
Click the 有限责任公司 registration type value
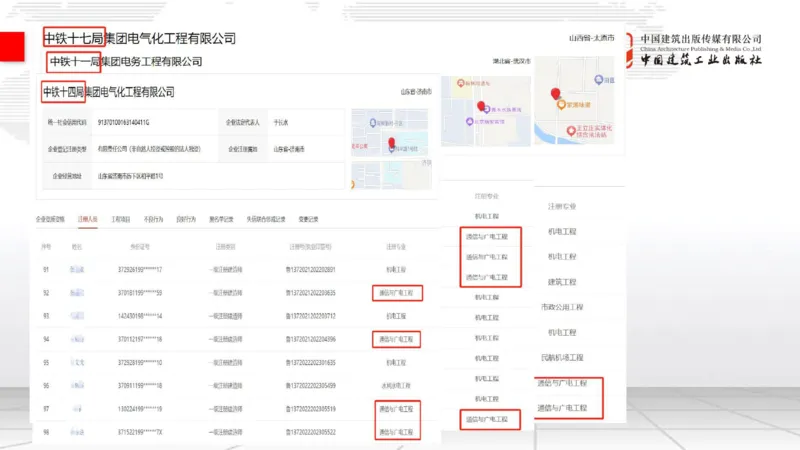click(149, 149)
